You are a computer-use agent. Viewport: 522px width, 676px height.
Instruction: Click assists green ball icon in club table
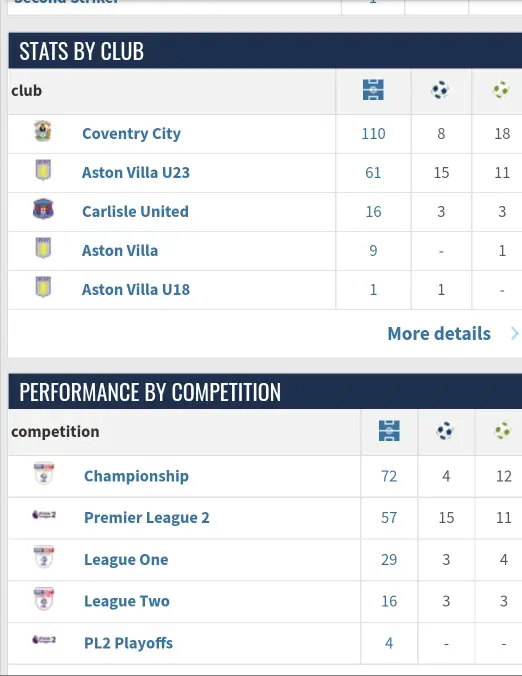pyautogui.click(x=501, y=90)
